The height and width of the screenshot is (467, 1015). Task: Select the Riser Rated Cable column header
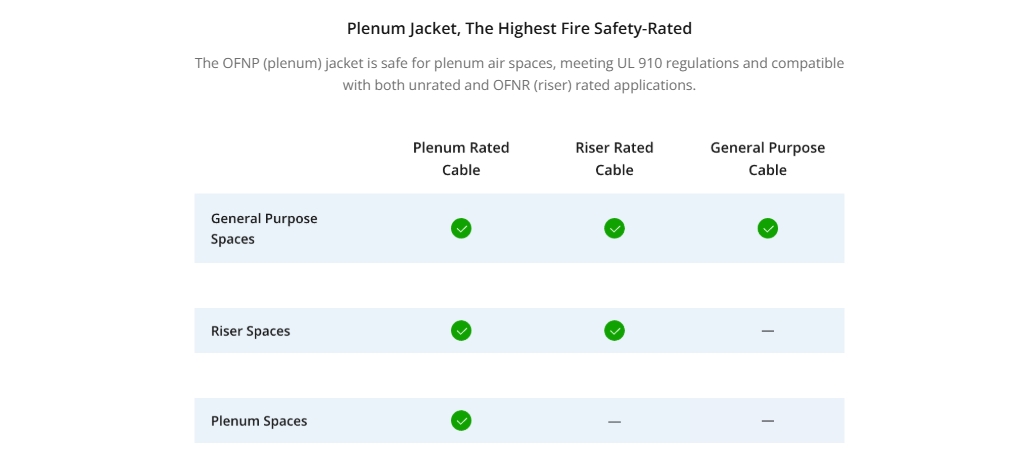click(614, 159)
